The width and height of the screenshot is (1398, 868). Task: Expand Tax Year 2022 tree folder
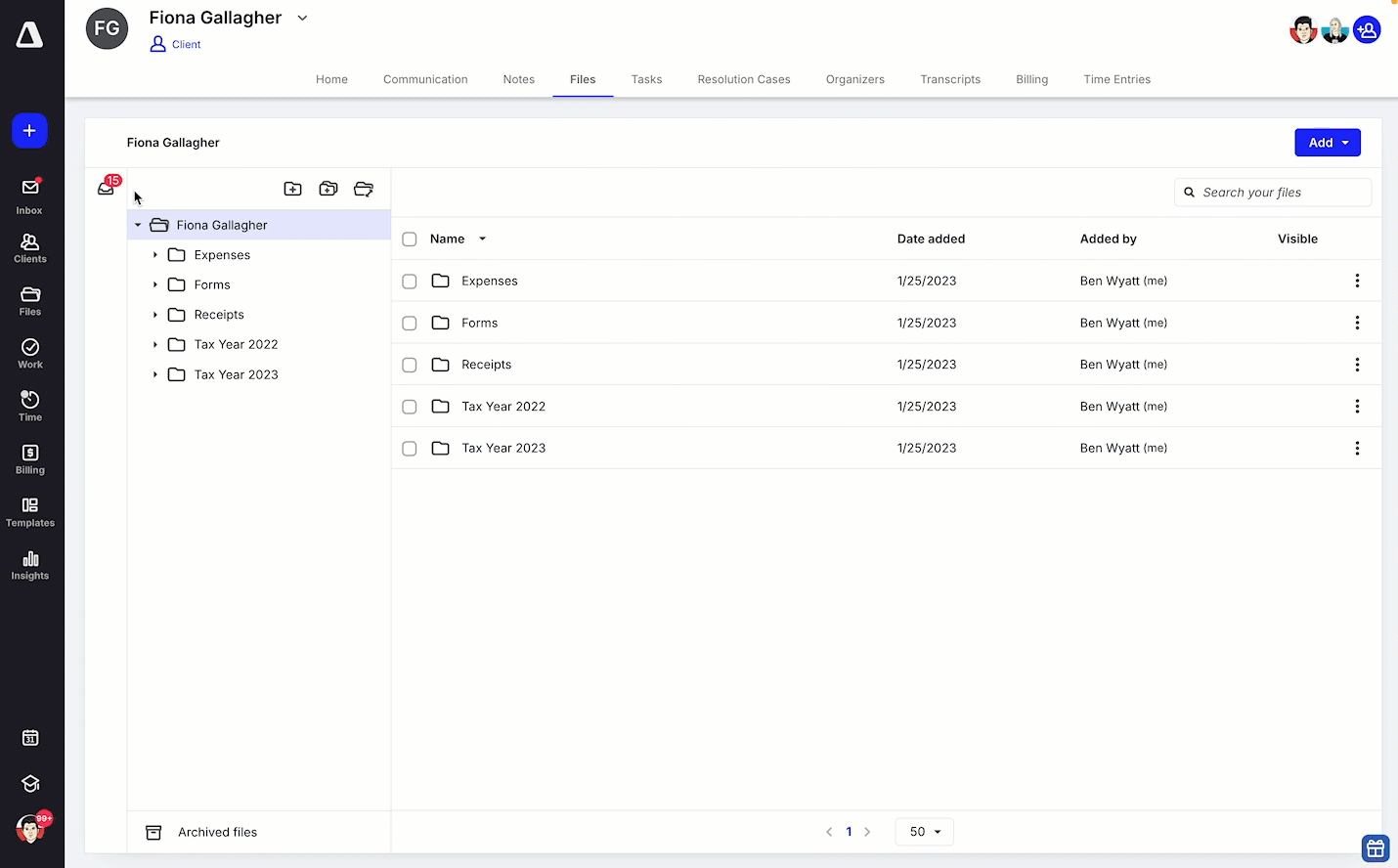155,345
